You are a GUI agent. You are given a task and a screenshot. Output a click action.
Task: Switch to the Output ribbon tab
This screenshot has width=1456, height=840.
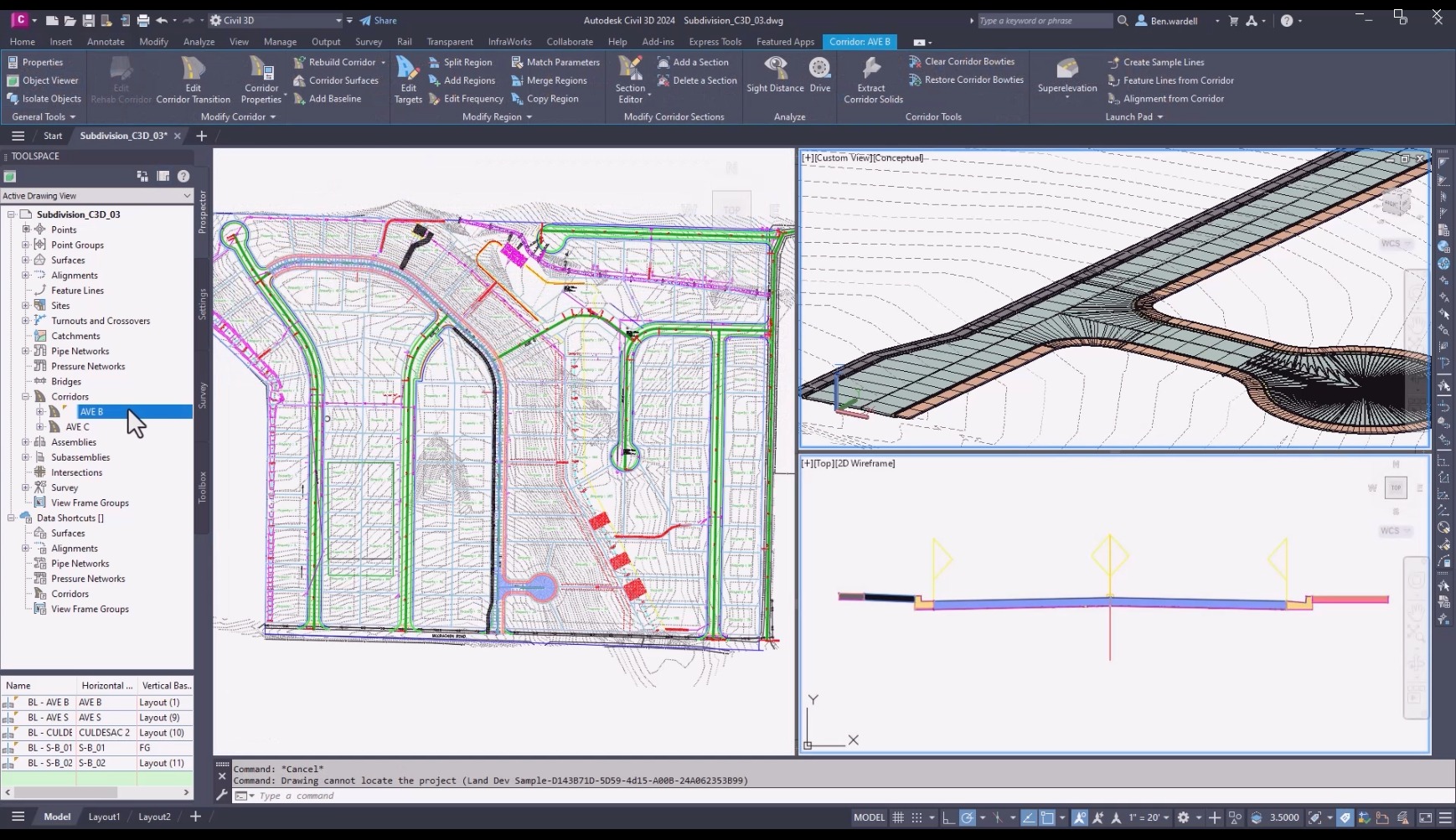click(x=325, y=41)
